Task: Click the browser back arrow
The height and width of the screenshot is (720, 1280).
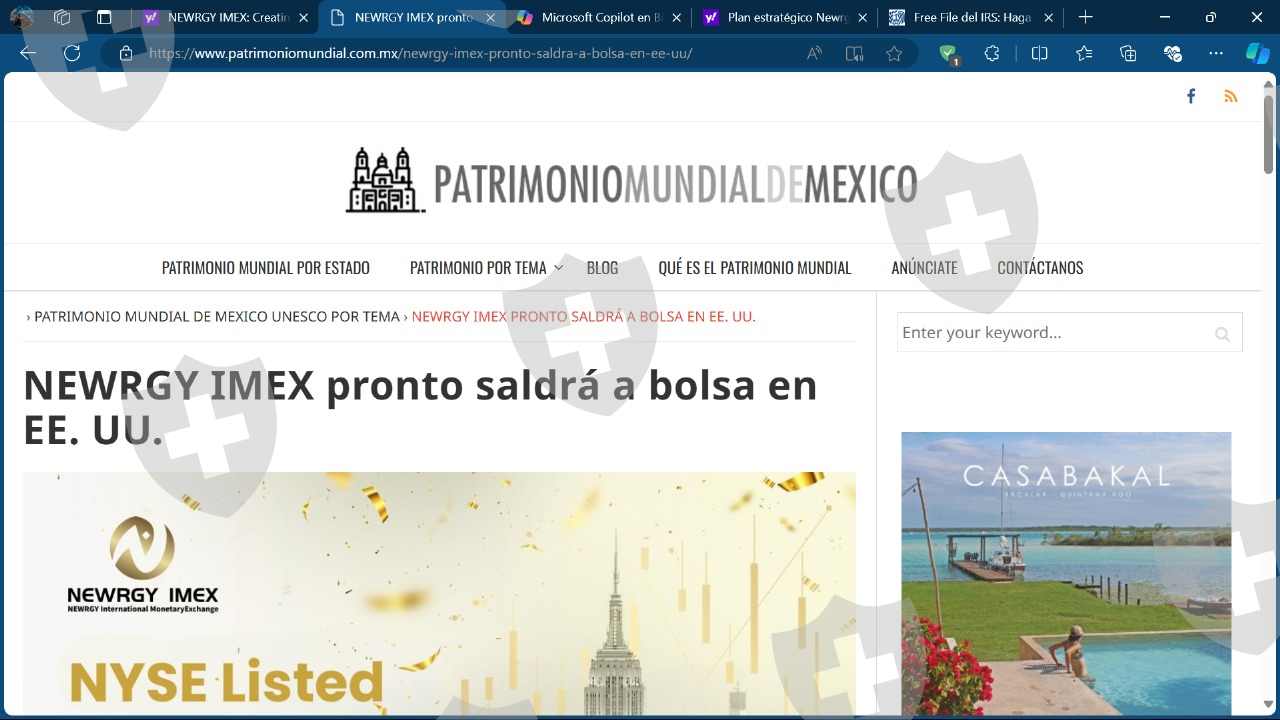Action: click(x=28, y=54)
